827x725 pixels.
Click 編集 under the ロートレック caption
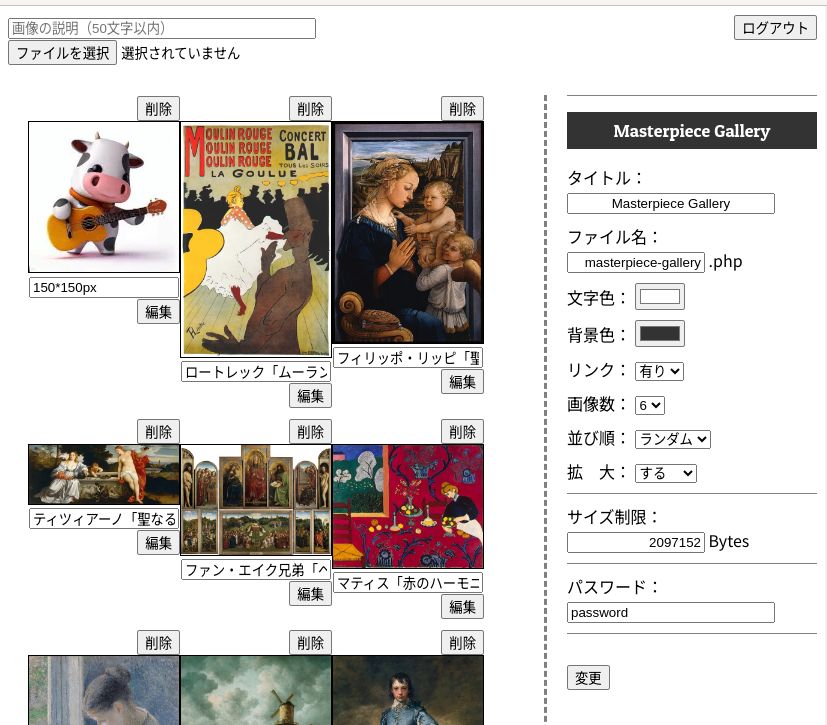click(x=310, y=396)
